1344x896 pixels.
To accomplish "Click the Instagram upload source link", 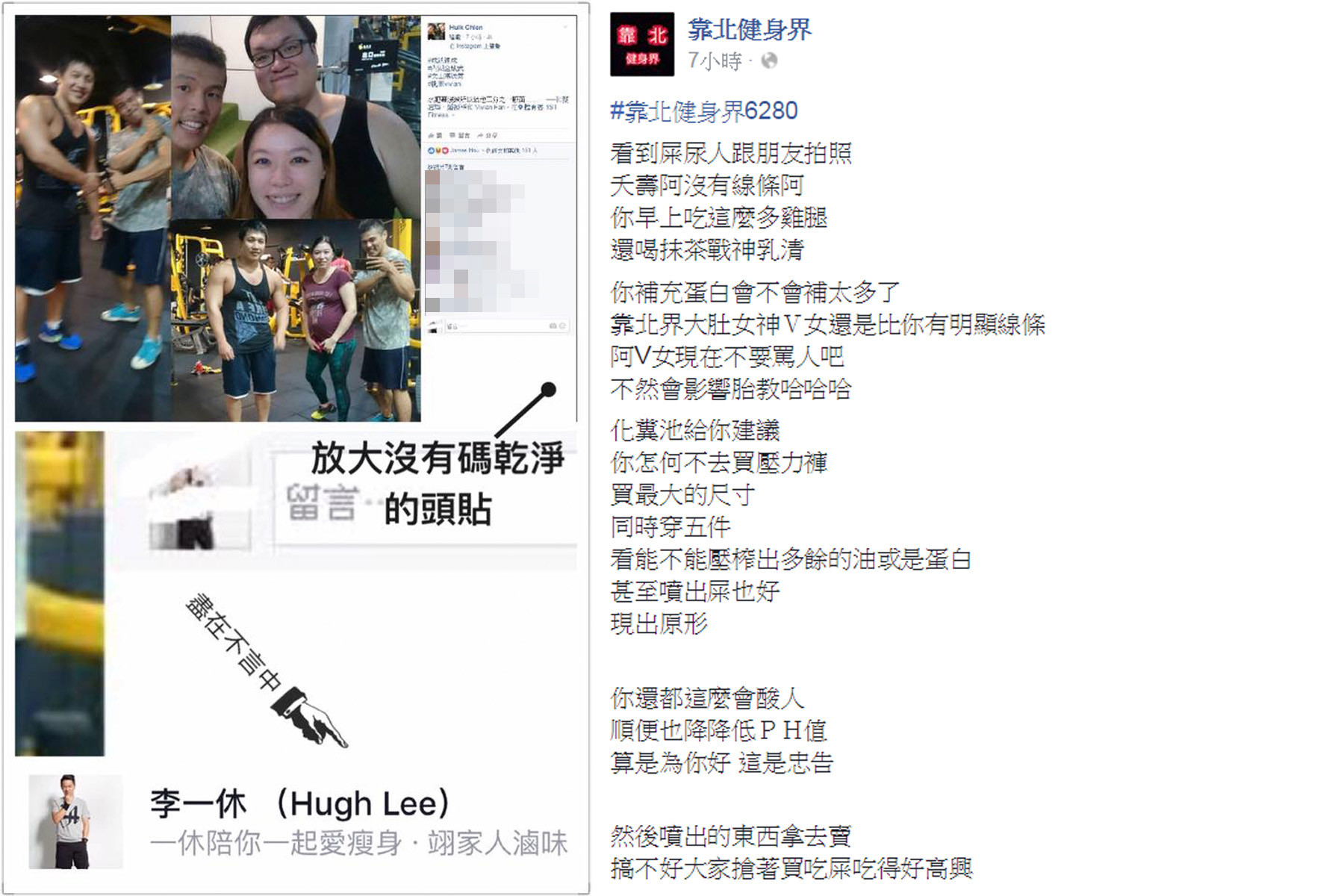I will tap(475, 46).
